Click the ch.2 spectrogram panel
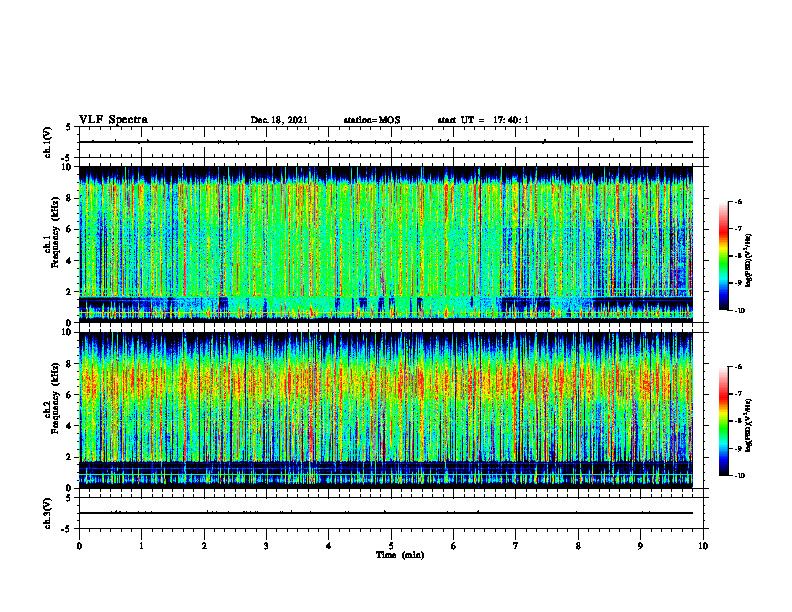The height and width of the screenshot is (612, 792). pos(386,410)
